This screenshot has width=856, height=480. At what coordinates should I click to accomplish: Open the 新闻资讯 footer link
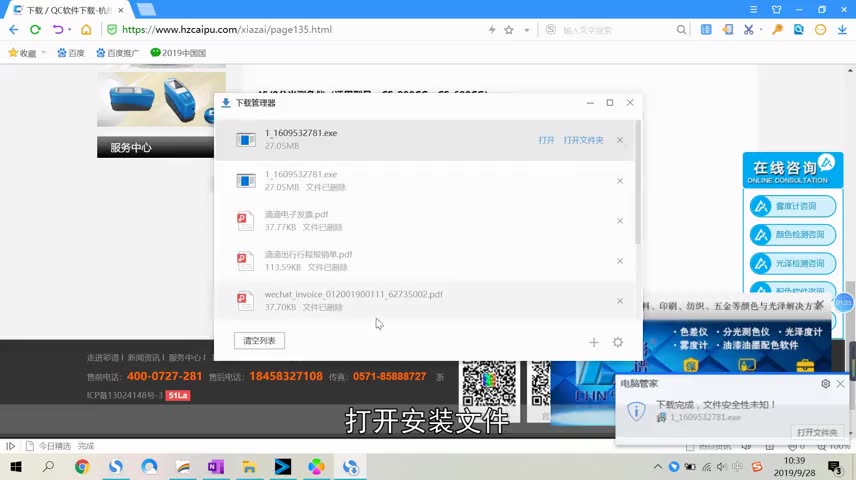[x=143, y=358]
